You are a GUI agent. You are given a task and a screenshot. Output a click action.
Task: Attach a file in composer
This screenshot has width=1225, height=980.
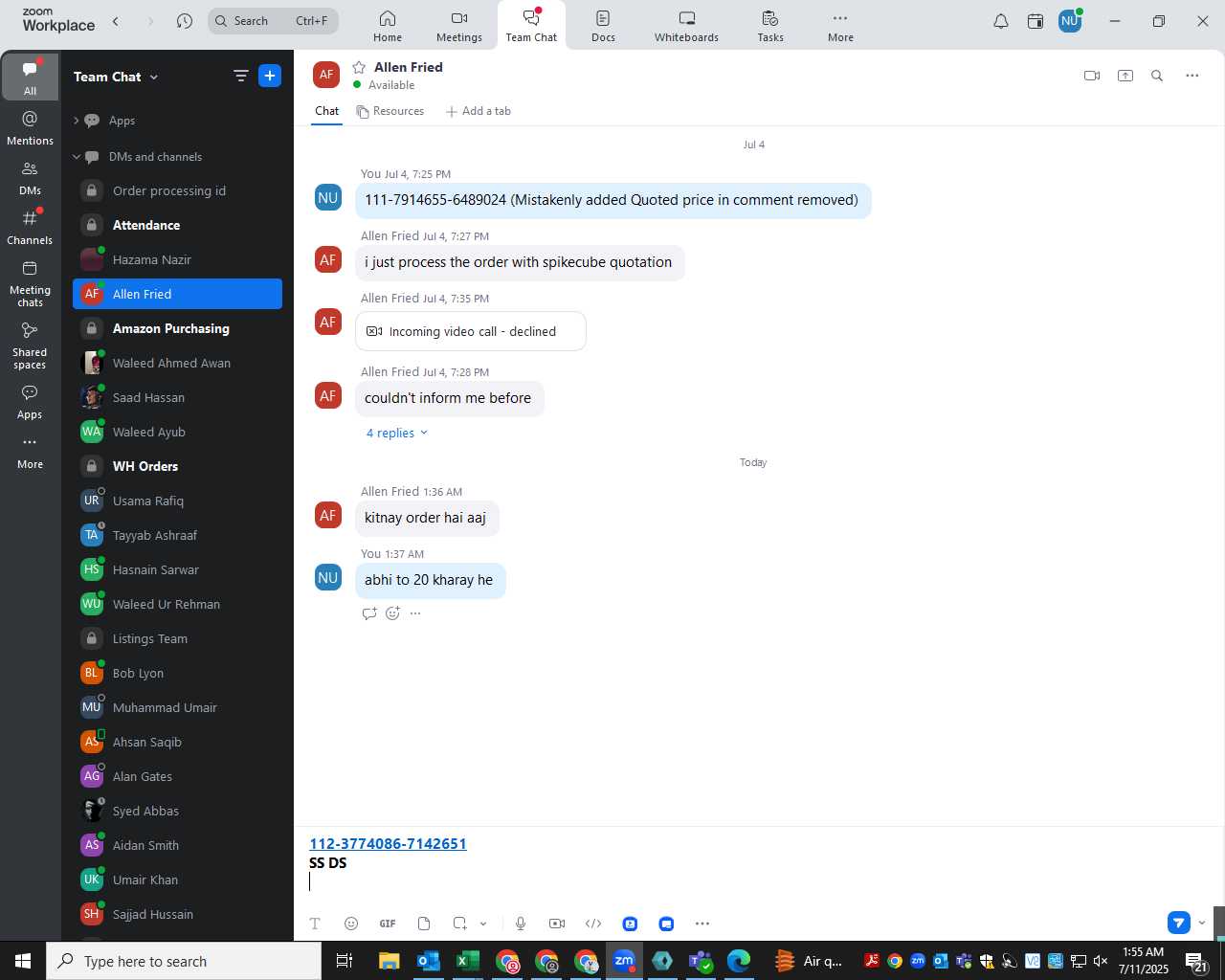[424, 924]
